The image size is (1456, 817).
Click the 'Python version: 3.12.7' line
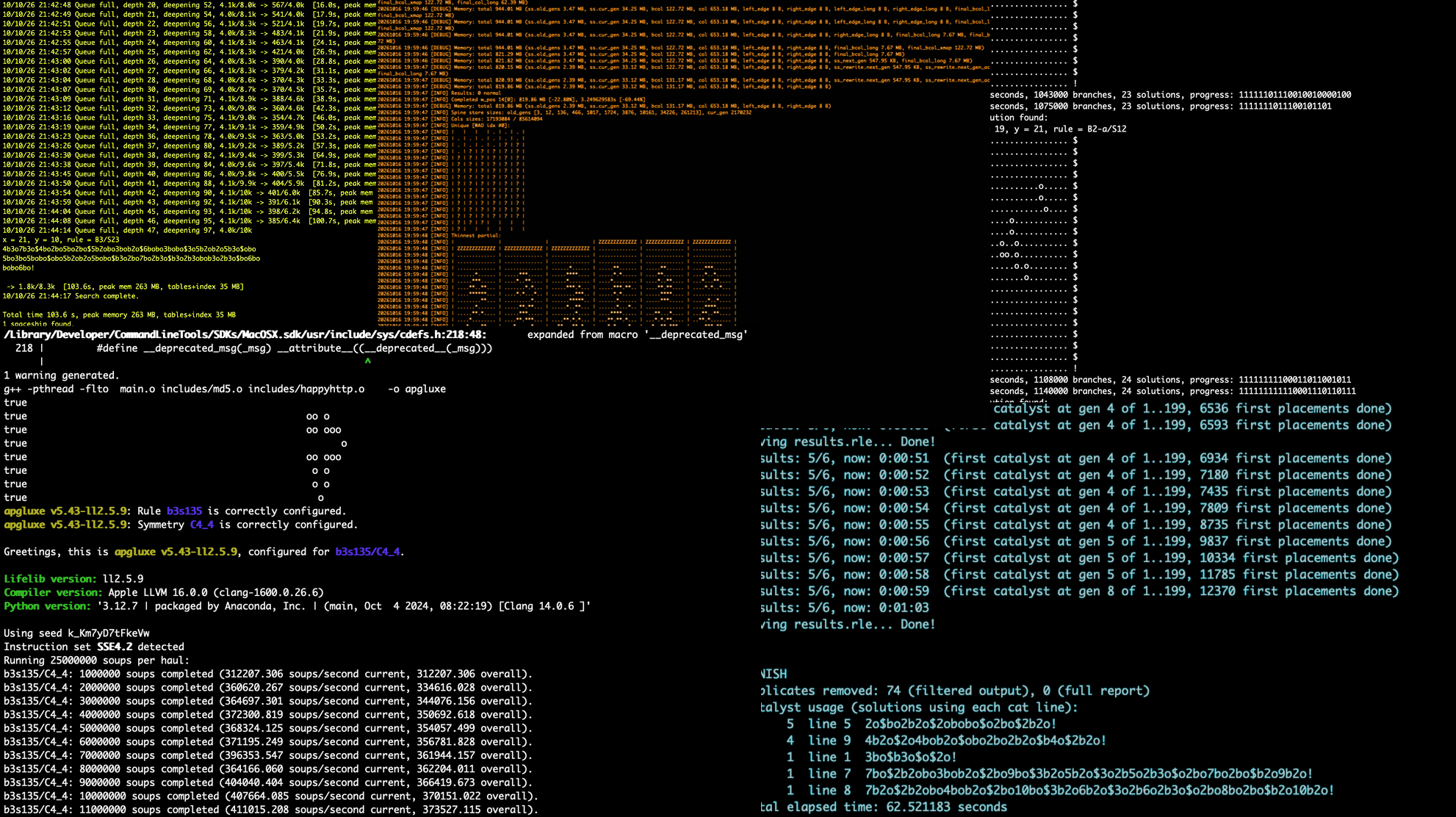pos(298,606)
